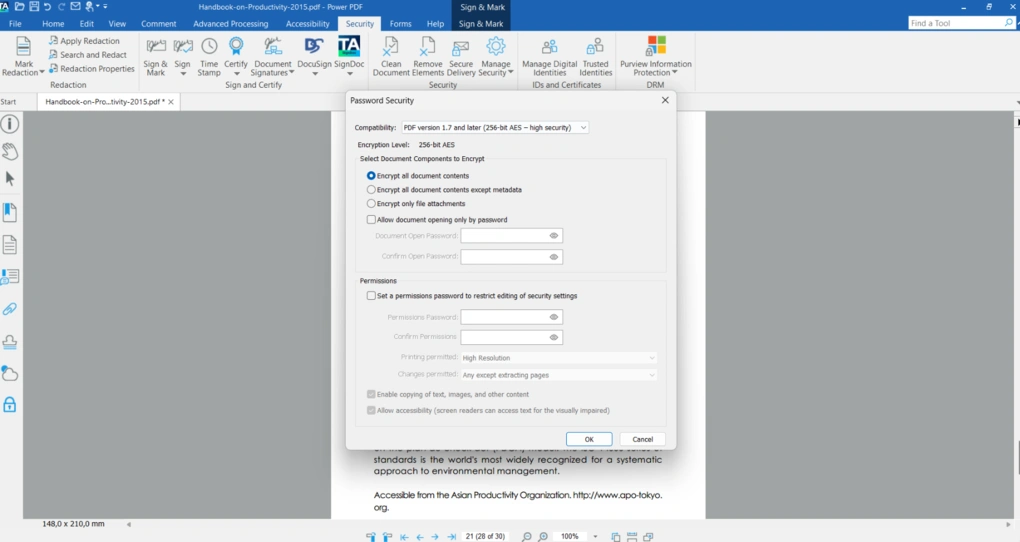Enable Allow document opening only by password
The height and width of the screenshot is (542, 1020).
pyautogui.click(x=371, y=220)
